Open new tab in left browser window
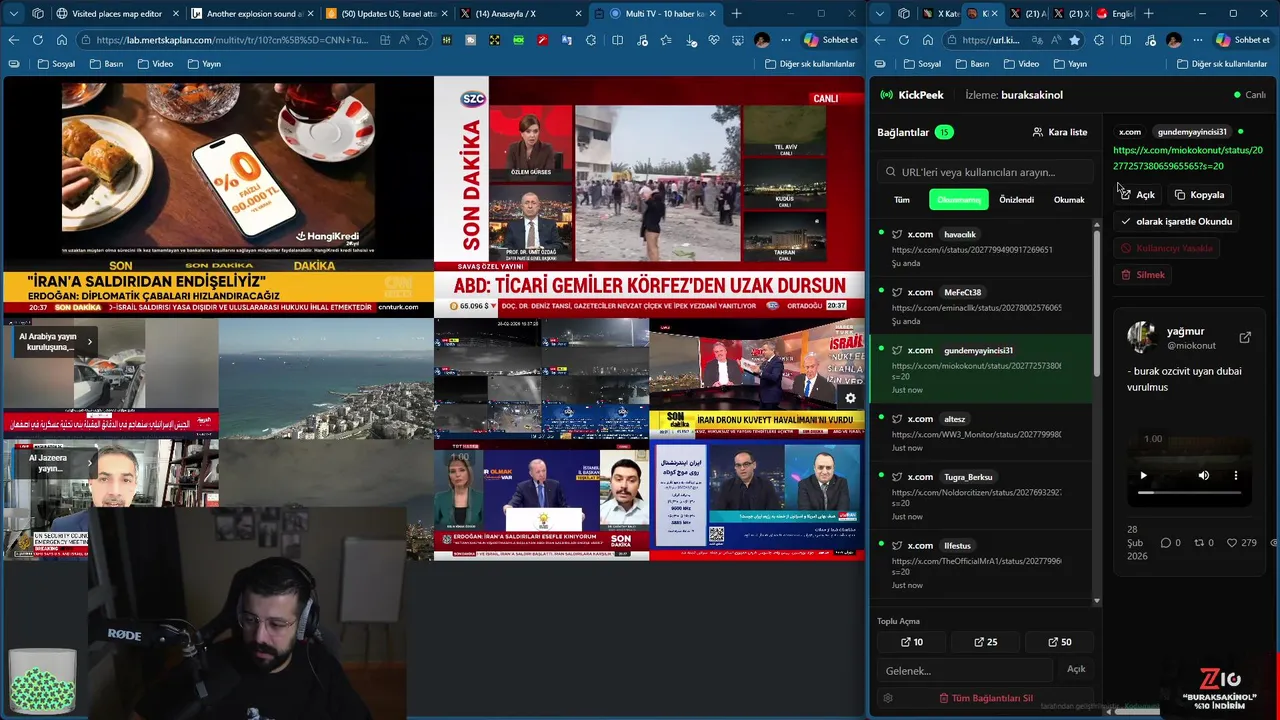The image size is (1280, 720). coord(737,14)
